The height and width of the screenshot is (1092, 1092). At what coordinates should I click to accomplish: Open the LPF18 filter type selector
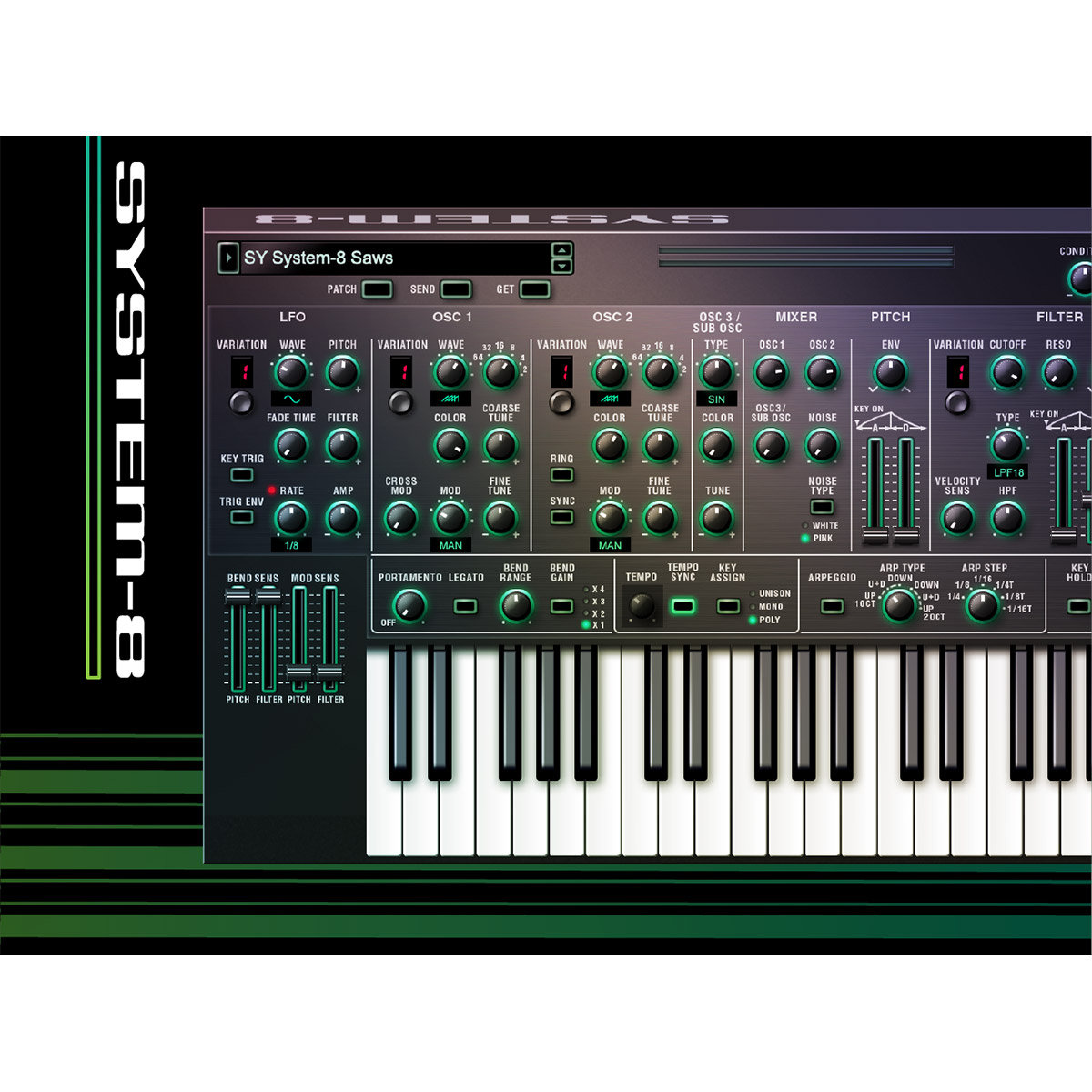point(1008,470)
